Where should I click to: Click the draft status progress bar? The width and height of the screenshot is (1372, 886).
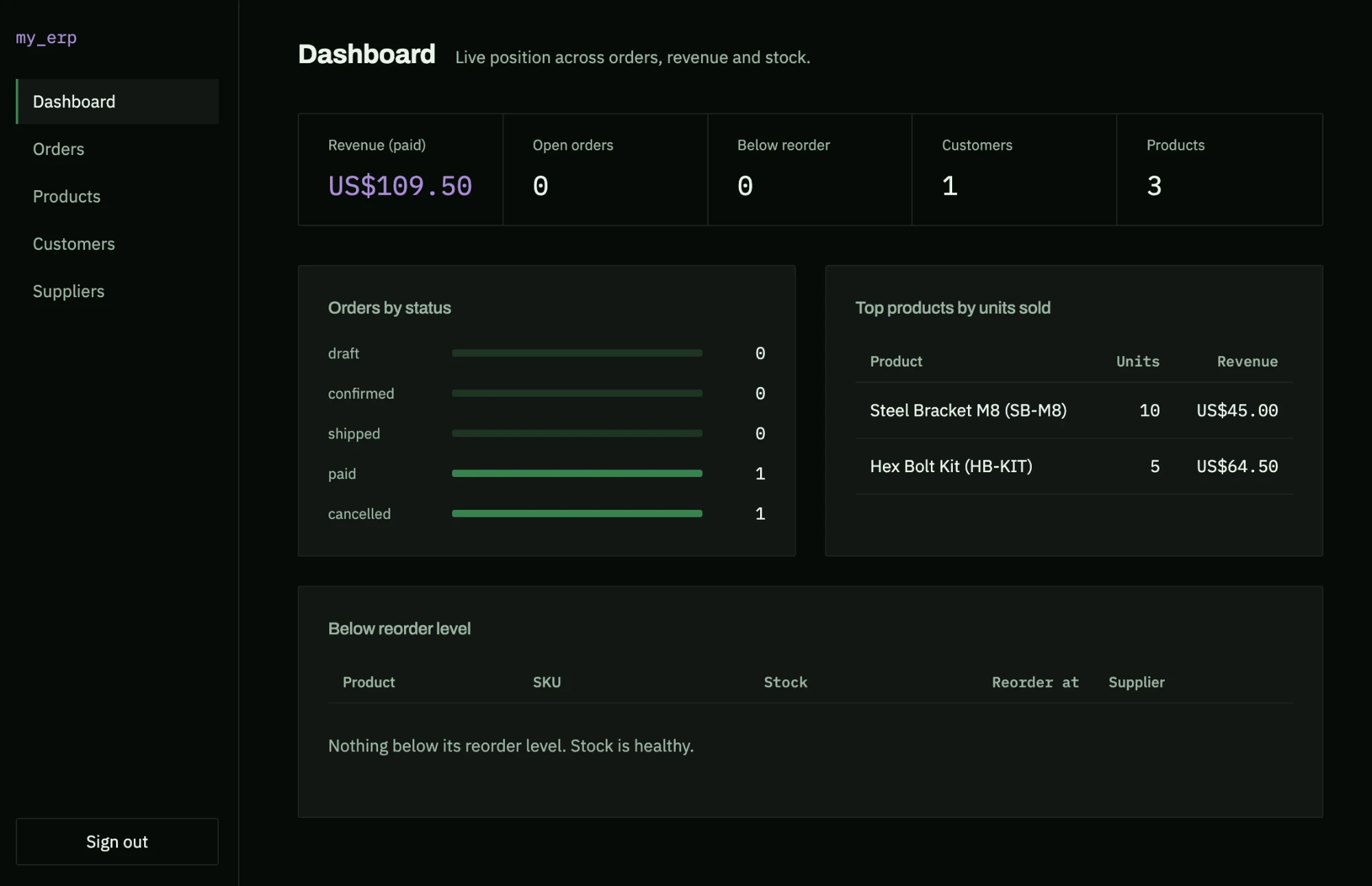click(x=577, y=353)
